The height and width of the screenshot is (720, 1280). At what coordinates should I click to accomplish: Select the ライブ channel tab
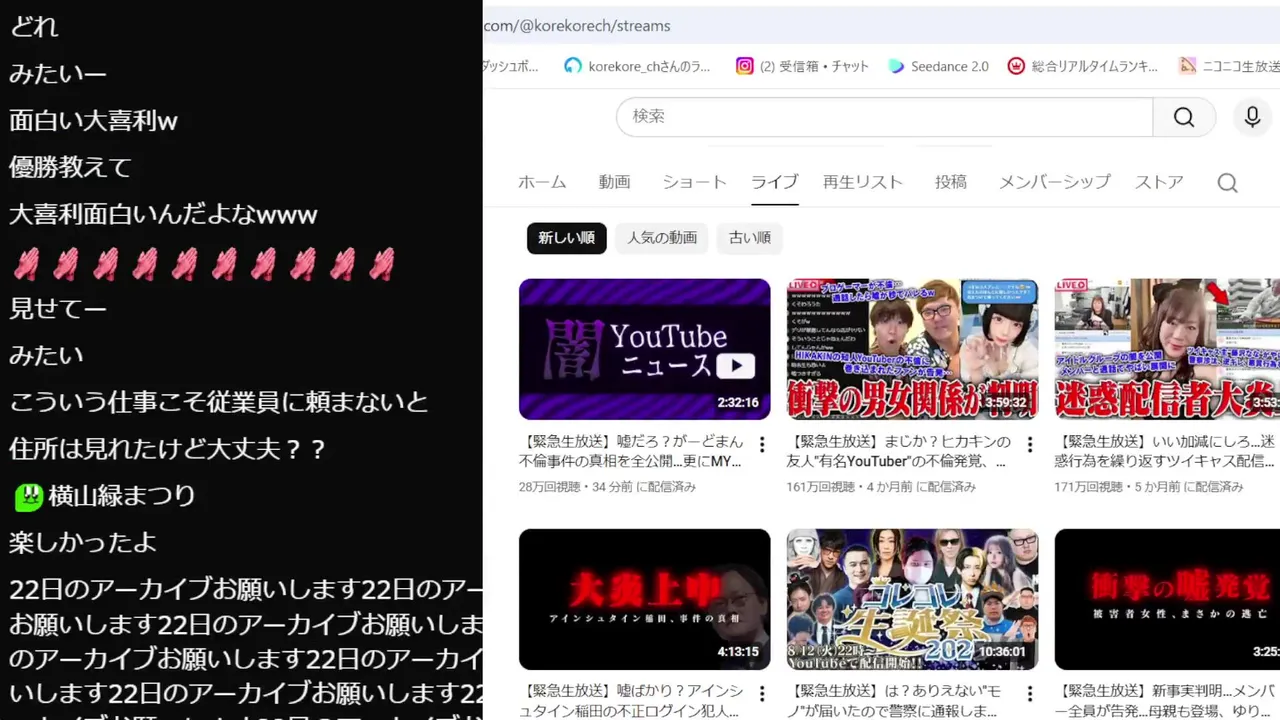click(775, 182)
